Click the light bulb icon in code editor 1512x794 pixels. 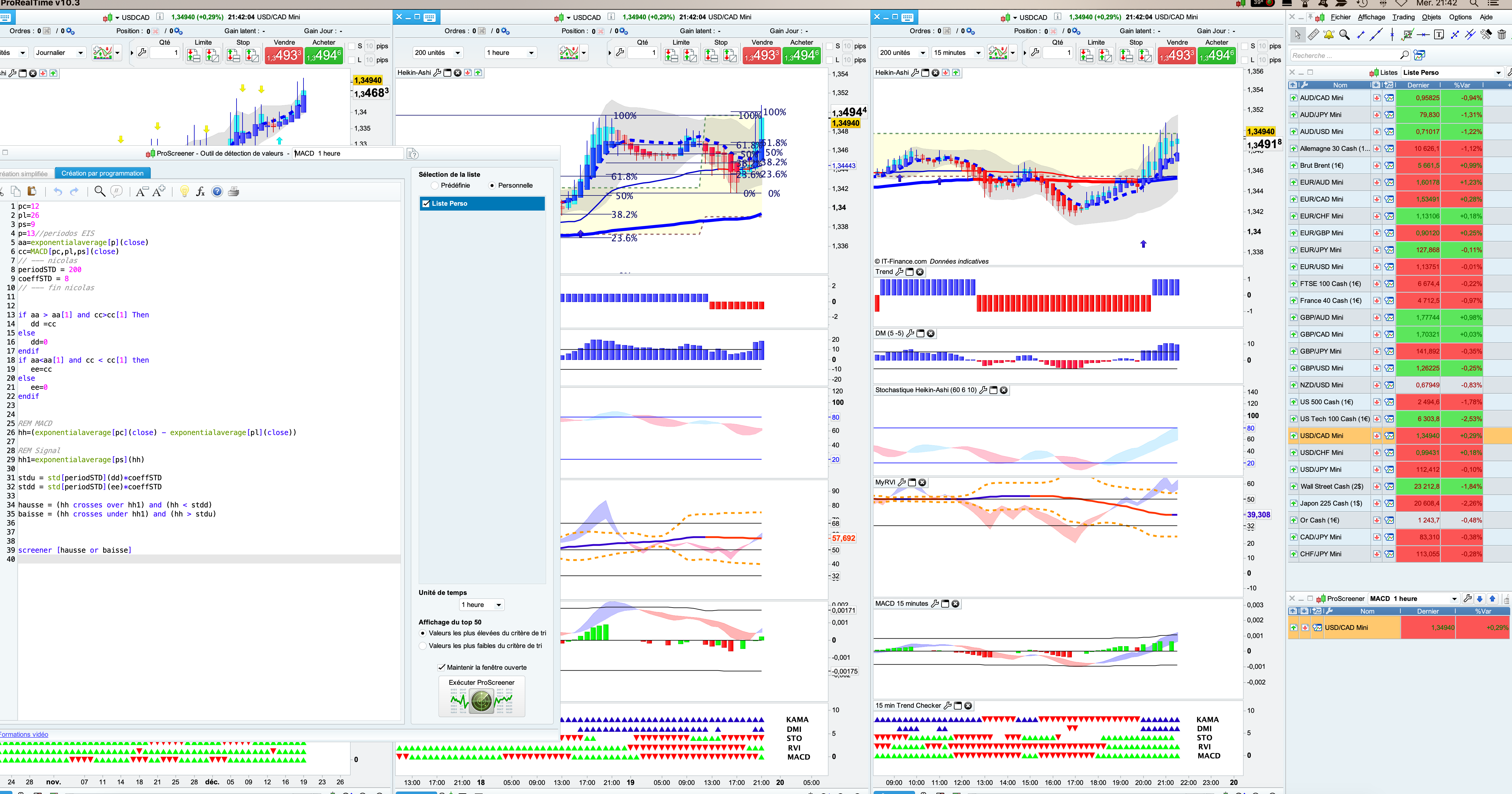(x=184, y=191)
